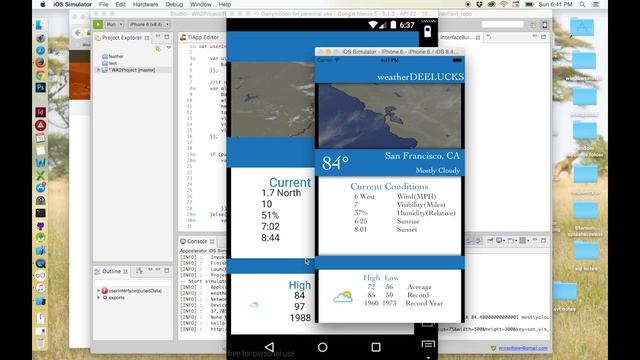Click the Outline filter input field
The height and width of the screenshot is (360, 640).
pos(133,282)
